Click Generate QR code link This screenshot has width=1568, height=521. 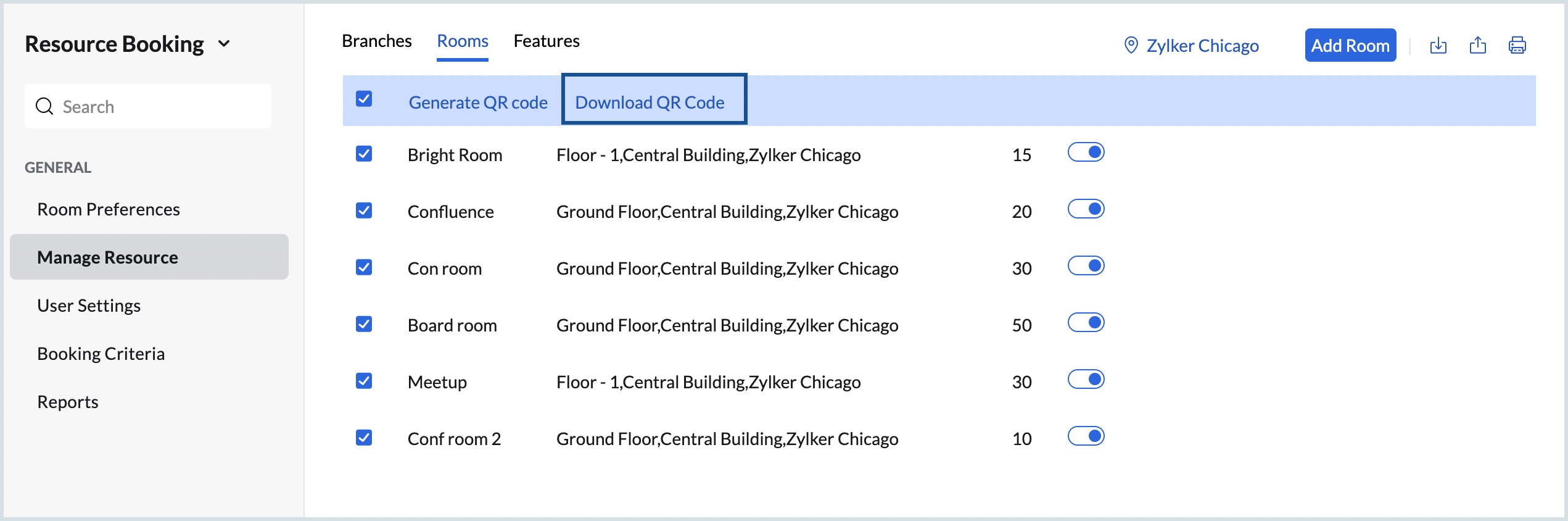click(478, 102)
